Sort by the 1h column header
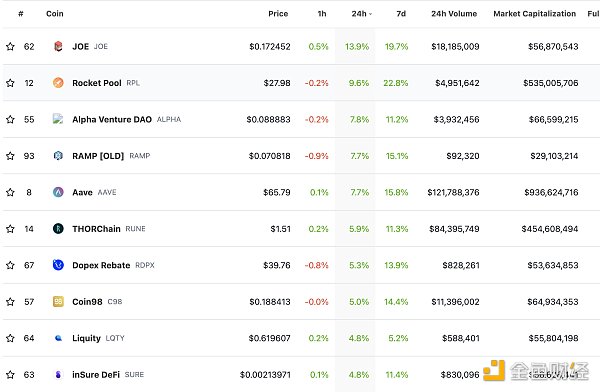The width and height of the screenshot is (600, 392). 322,14
